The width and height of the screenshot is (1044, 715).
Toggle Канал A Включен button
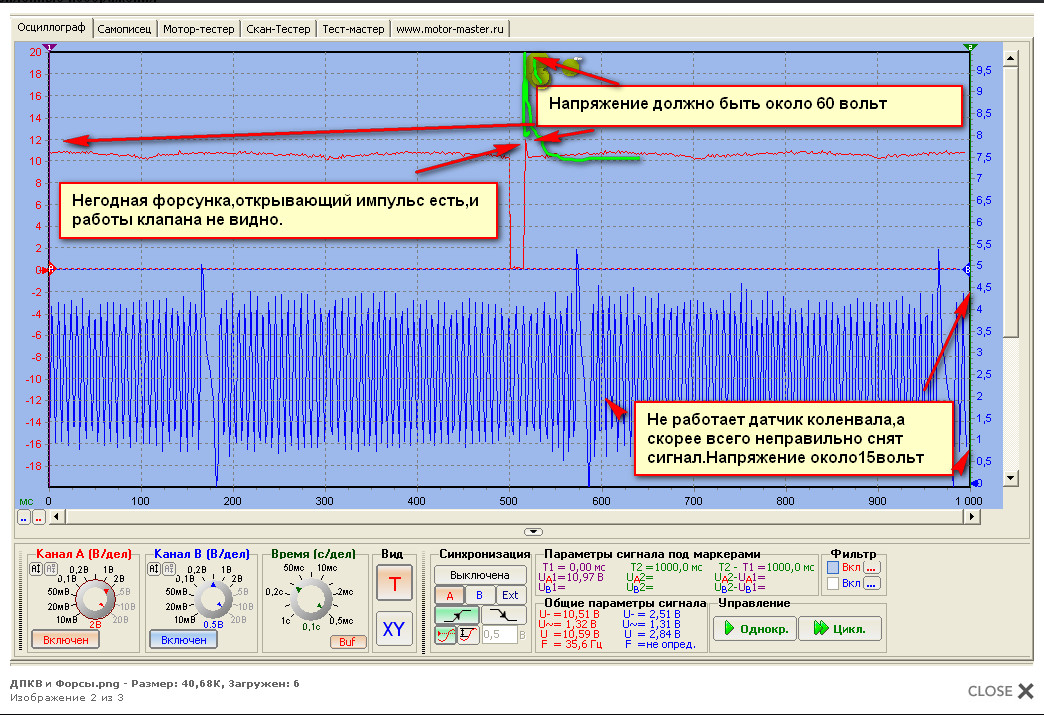pyautogui.click(x=65, y=640)
